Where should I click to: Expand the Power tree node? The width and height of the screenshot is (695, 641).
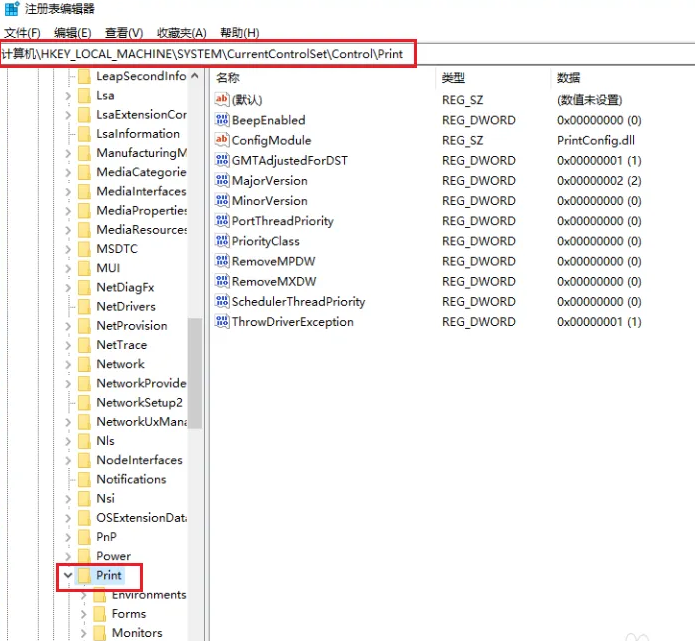(x=68, y=556)
